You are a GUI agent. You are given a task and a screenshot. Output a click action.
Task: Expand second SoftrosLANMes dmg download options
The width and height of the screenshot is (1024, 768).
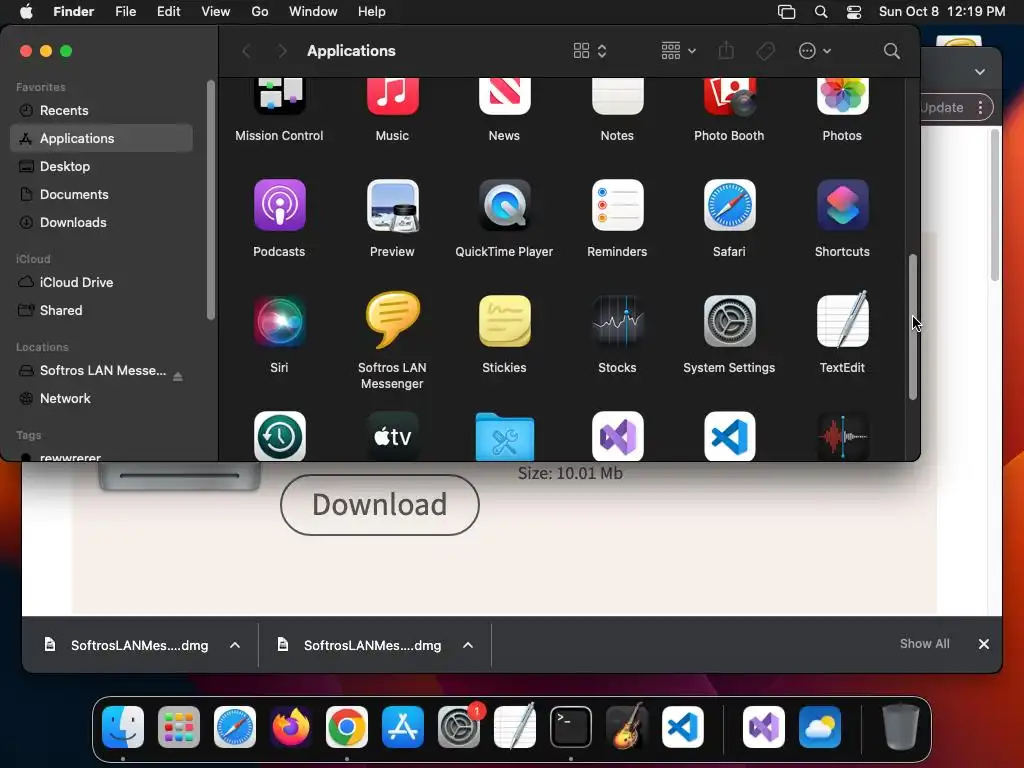pos(468,645)
